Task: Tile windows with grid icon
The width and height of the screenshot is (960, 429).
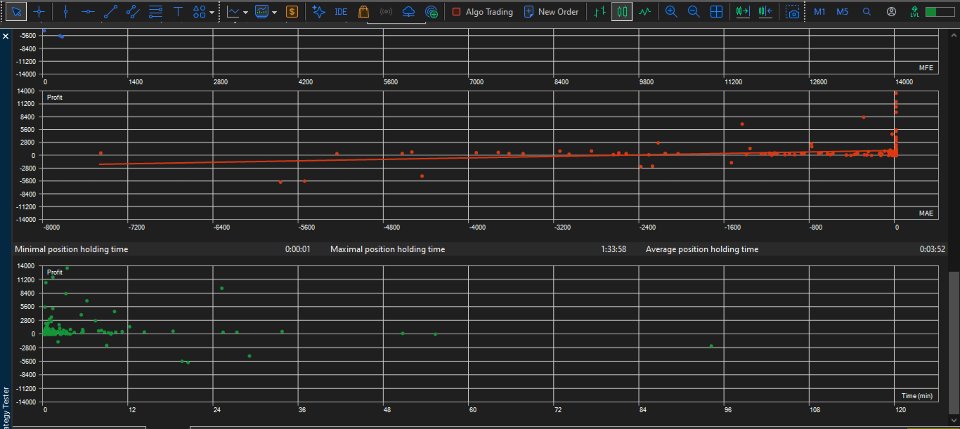Action: (x=716, y=12)
